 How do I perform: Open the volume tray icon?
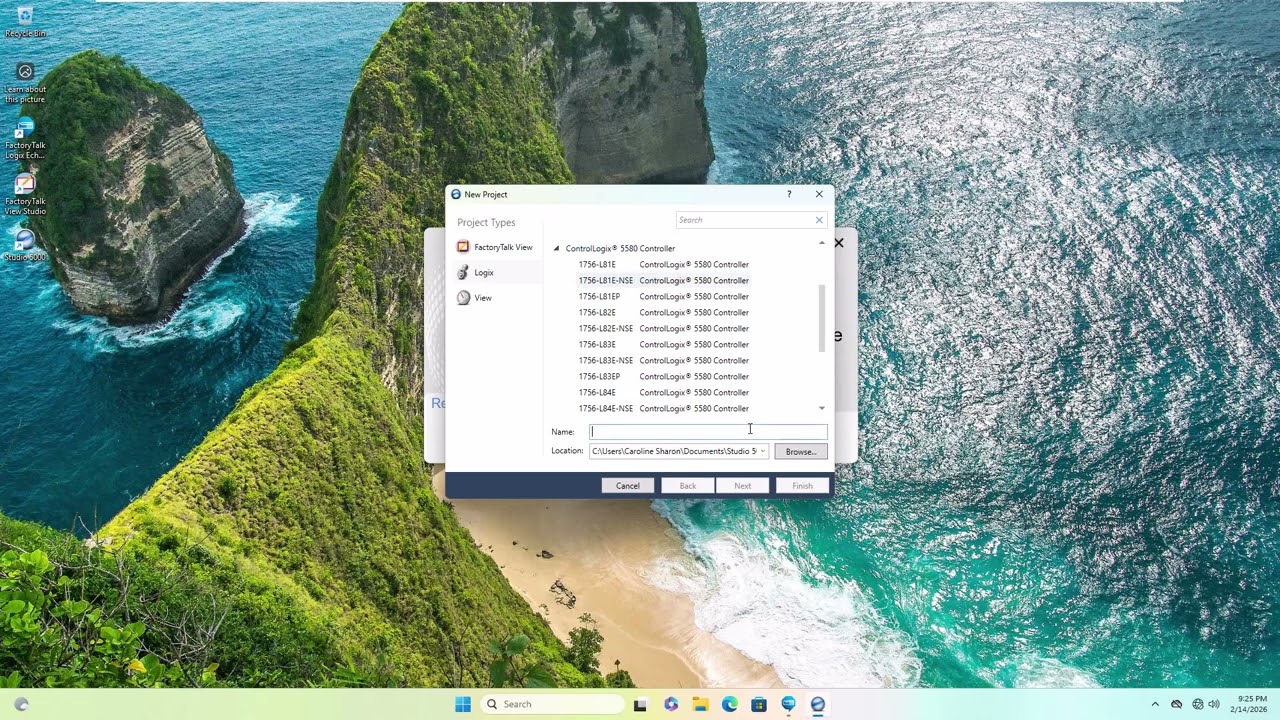(x=1214, y=704)
